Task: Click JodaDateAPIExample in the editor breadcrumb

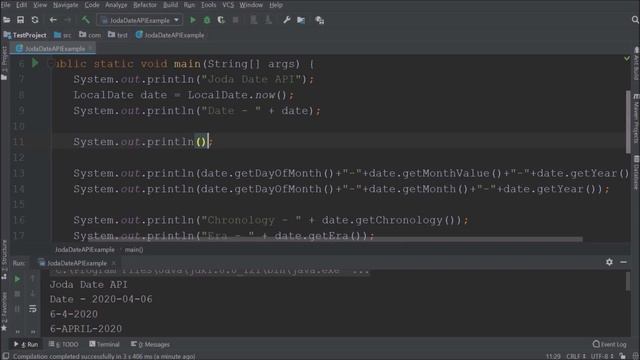Action: pos(85,249)
